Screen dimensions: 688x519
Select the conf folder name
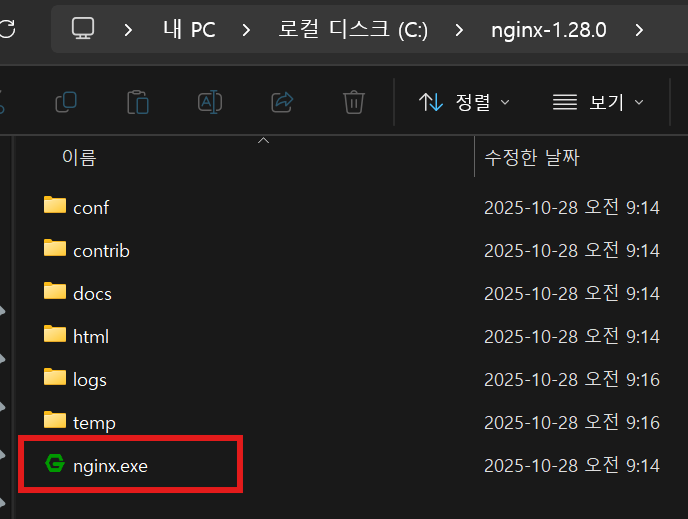(91, 208)
